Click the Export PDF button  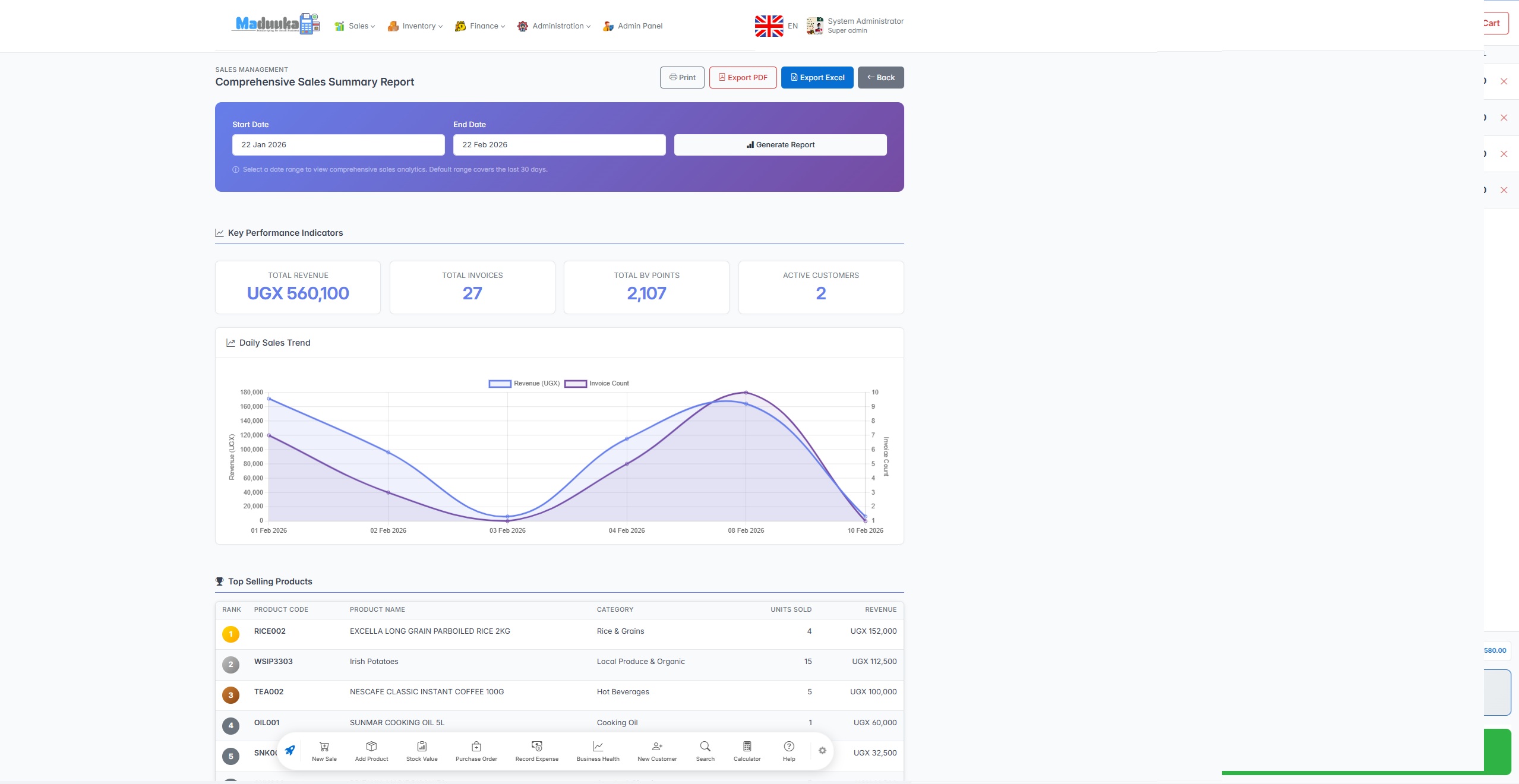[x=743, y=78]
